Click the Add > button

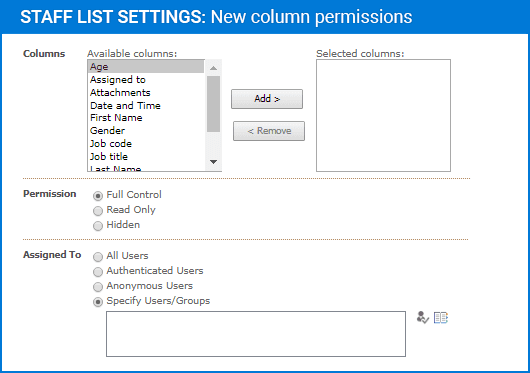[267, 99]
